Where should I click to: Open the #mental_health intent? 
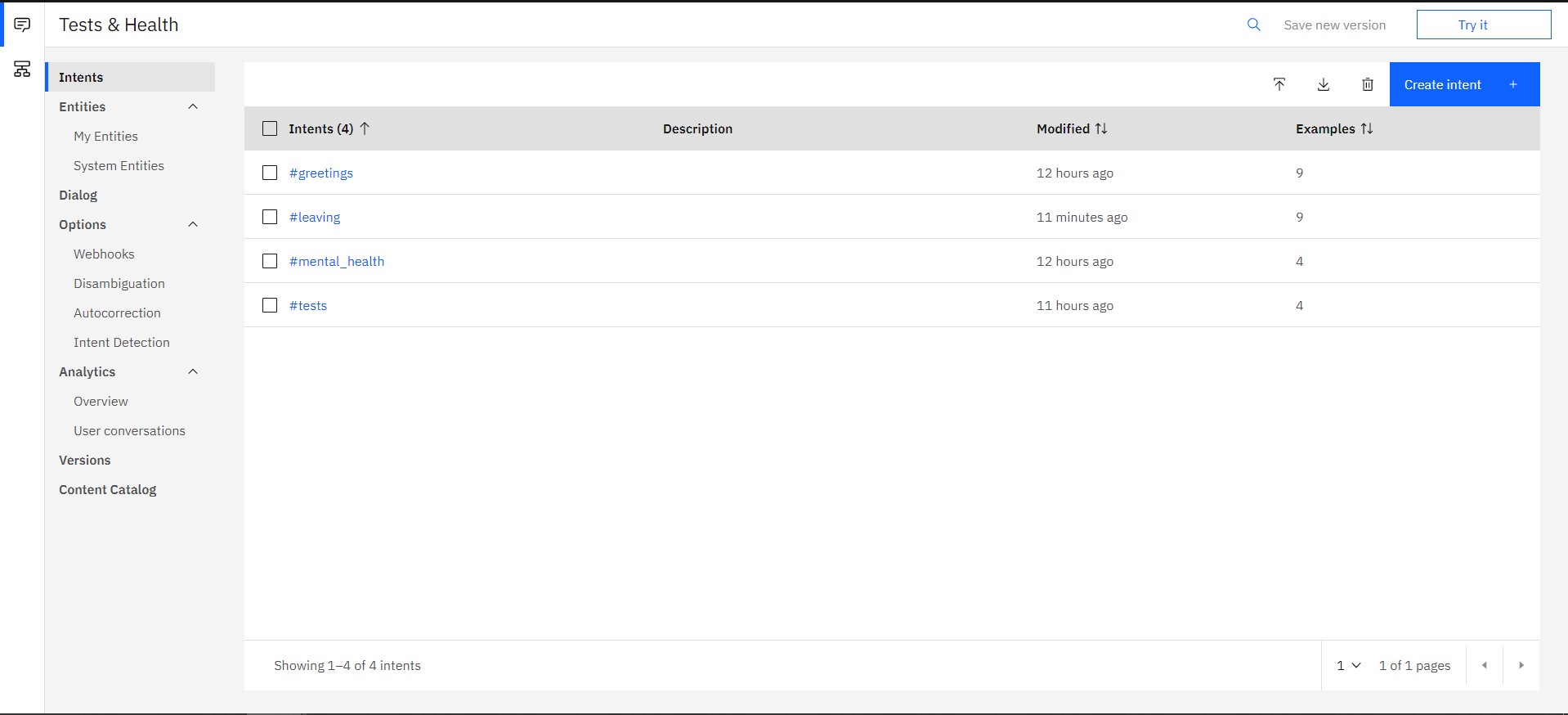[x=337, y=261]
